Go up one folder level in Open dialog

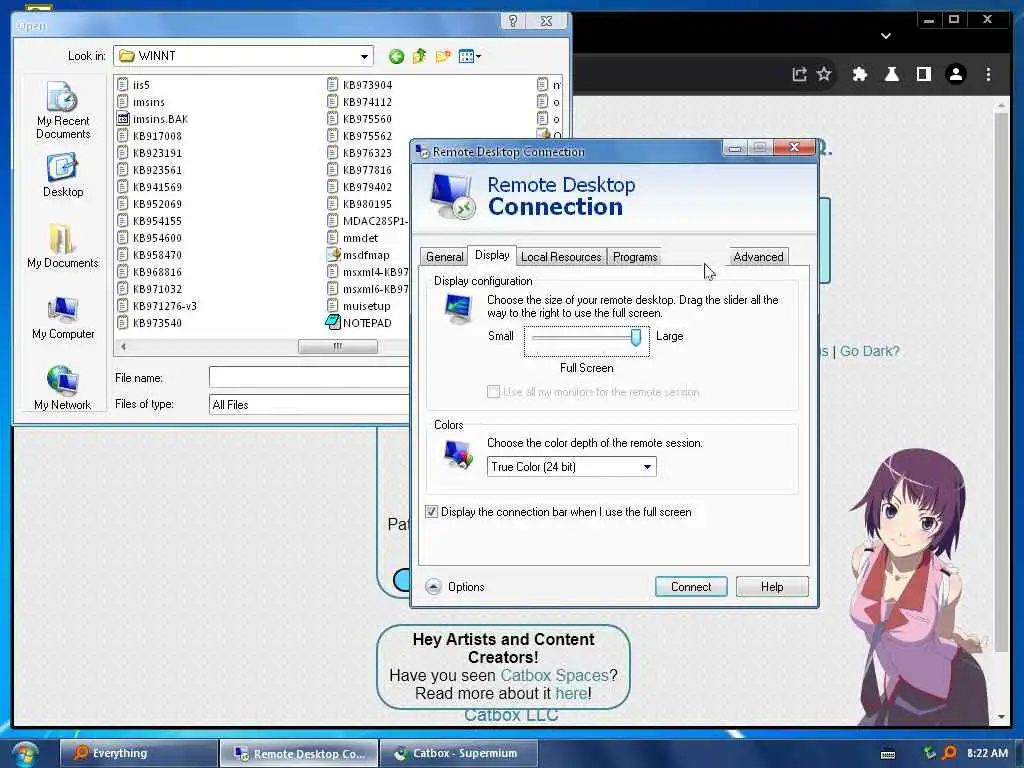coord(419,56)
